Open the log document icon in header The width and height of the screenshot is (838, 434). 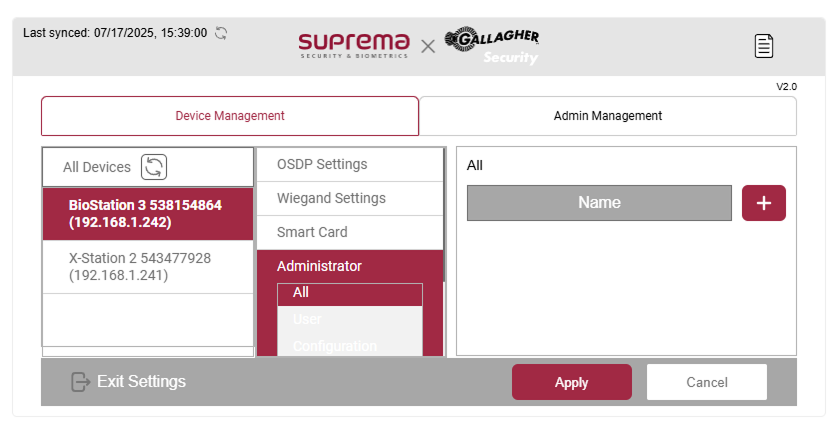pos(764,46)
